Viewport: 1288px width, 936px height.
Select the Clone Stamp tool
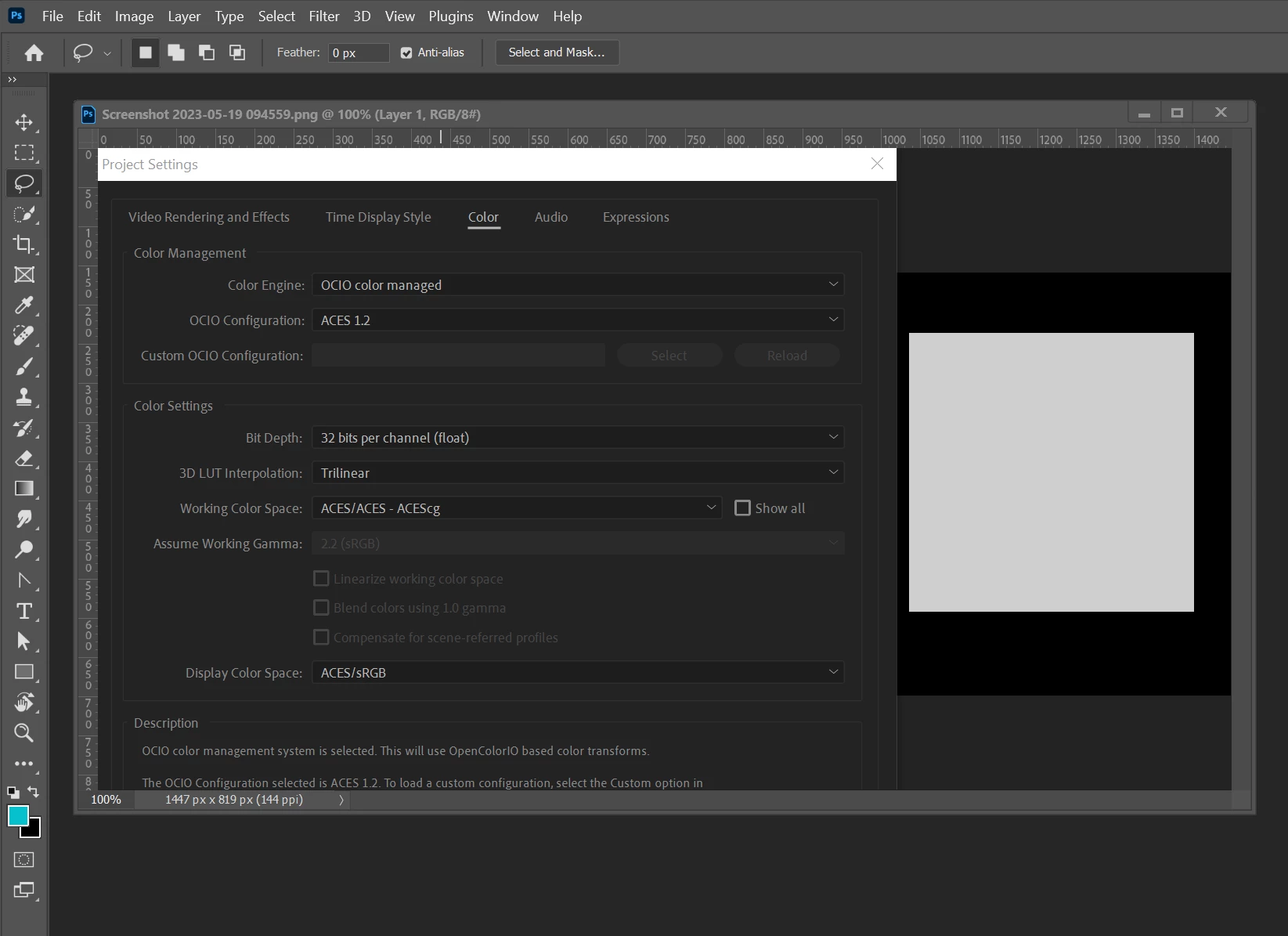coord(24,397)
